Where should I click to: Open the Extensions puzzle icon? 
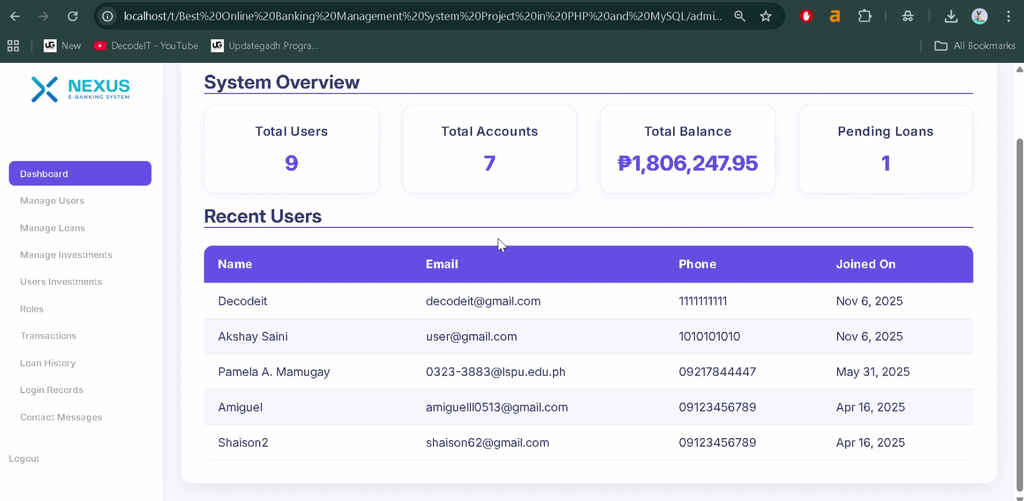pyautogui.click(x=865, y=16)
